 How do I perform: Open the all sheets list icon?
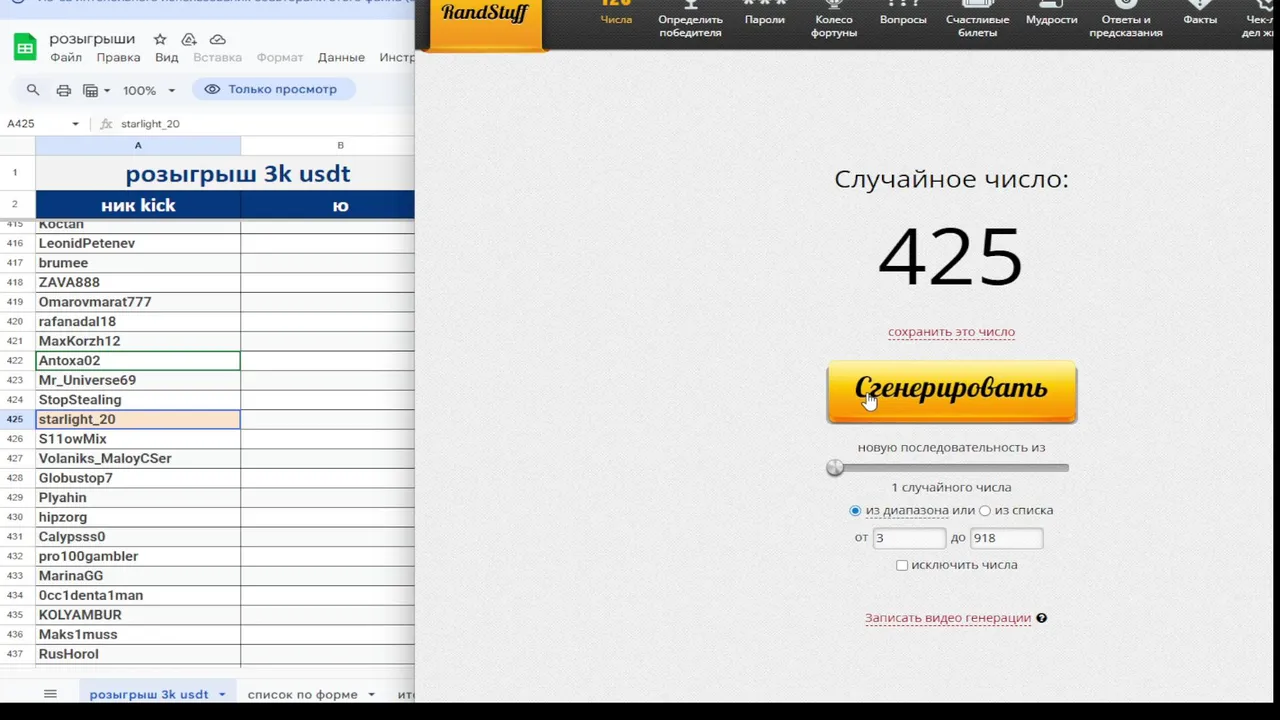50,694
